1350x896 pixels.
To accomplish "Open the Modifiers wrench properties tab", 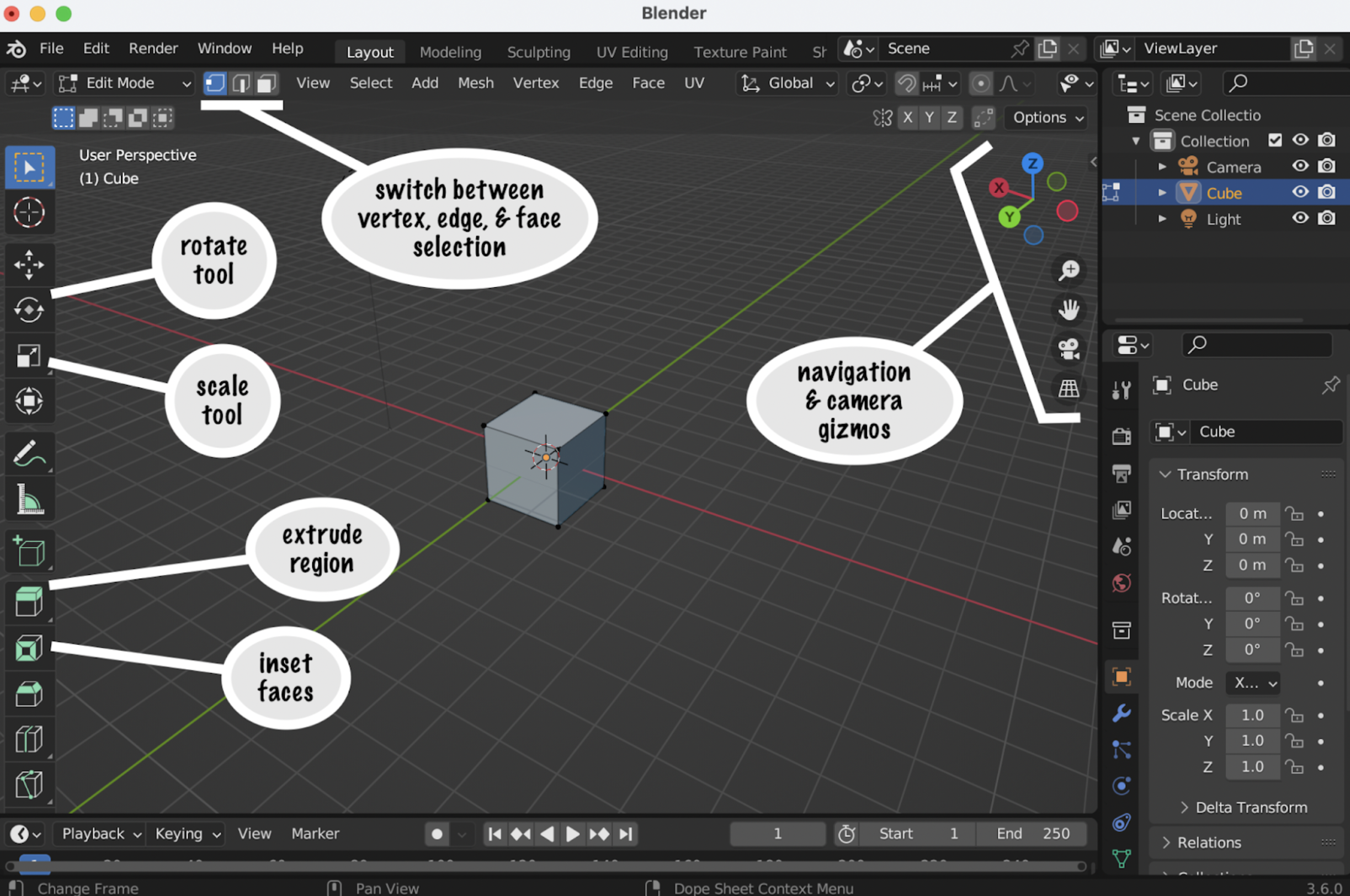I will pyautogui.click(x=1121, y=713).
